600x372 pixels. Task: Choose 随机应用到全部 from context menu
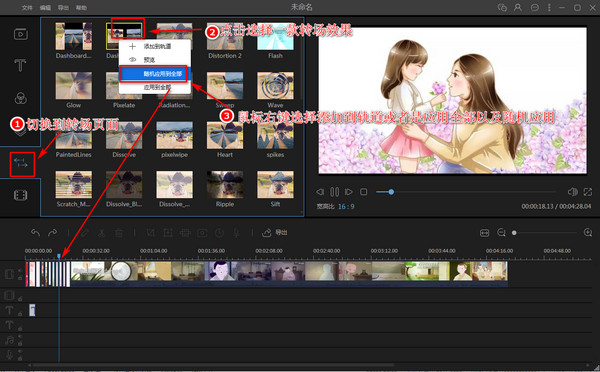[x=155, y=73]
